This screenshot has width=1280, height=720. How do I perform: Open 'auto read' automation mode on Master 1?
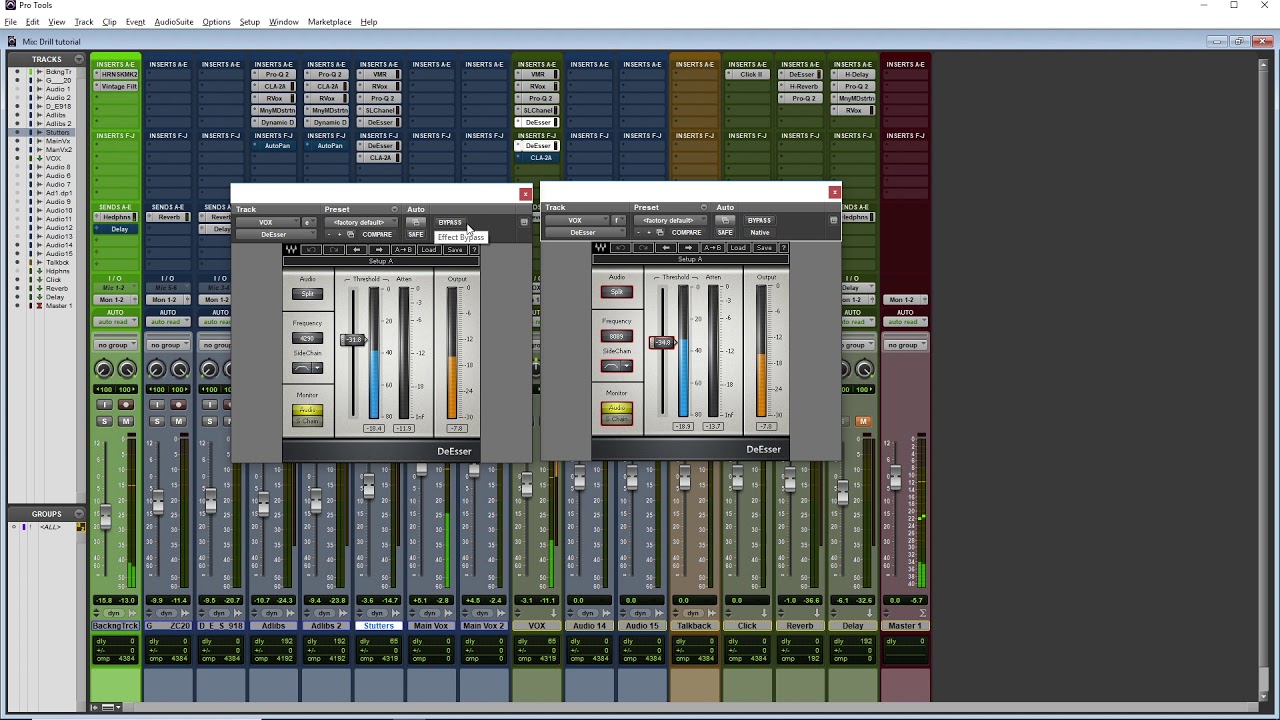pyautogui.click(x=905, y=322)
